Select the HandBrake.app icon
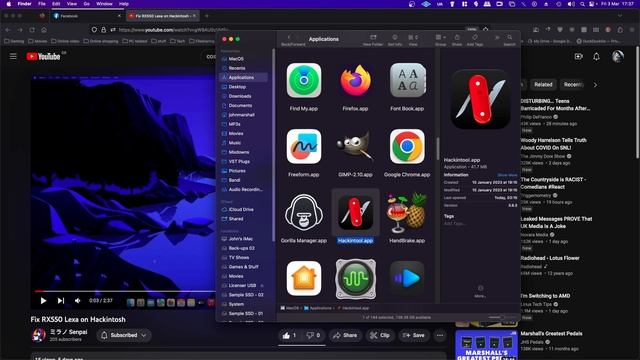640x360 pixels. [407, 212]
